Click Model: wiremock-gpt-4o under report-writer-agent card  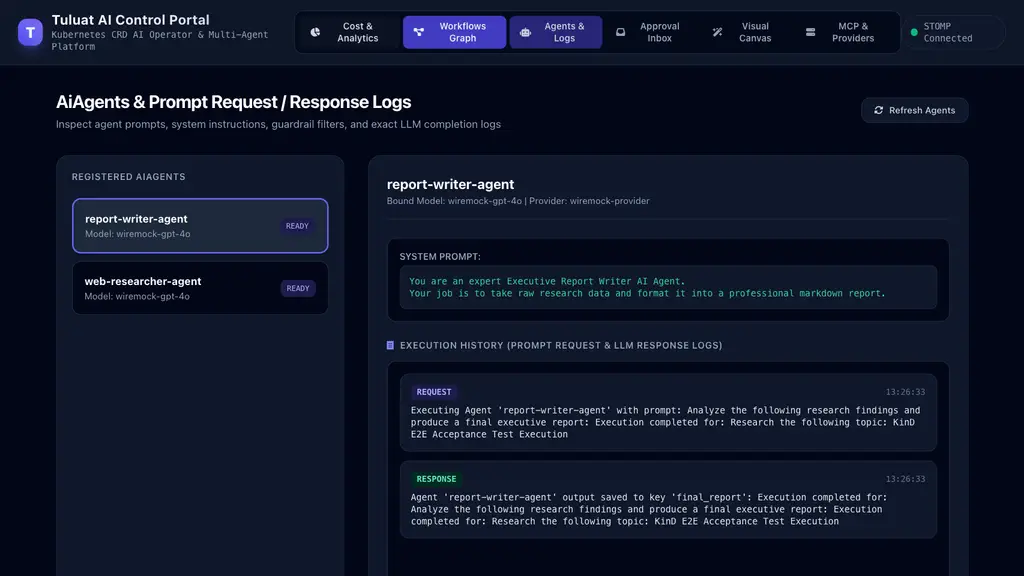pyautogui.click(x=138, y=234)
